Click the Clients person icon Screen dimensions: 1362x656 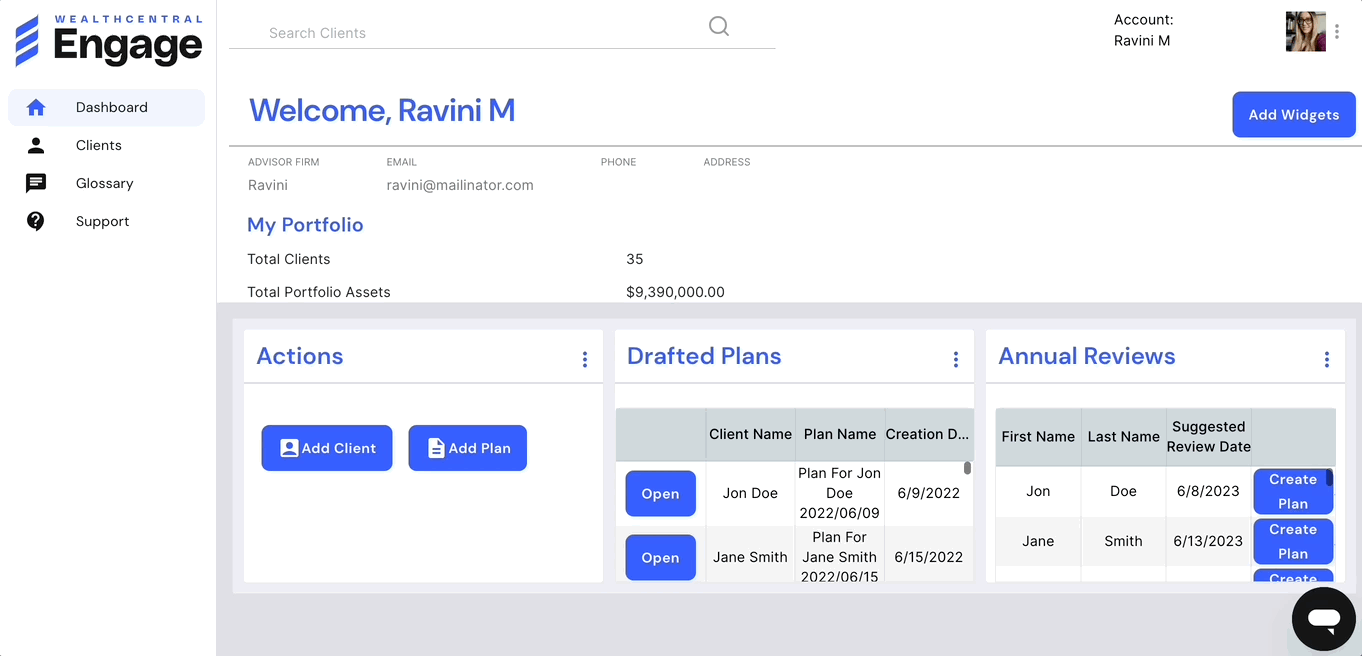(36, 145)
